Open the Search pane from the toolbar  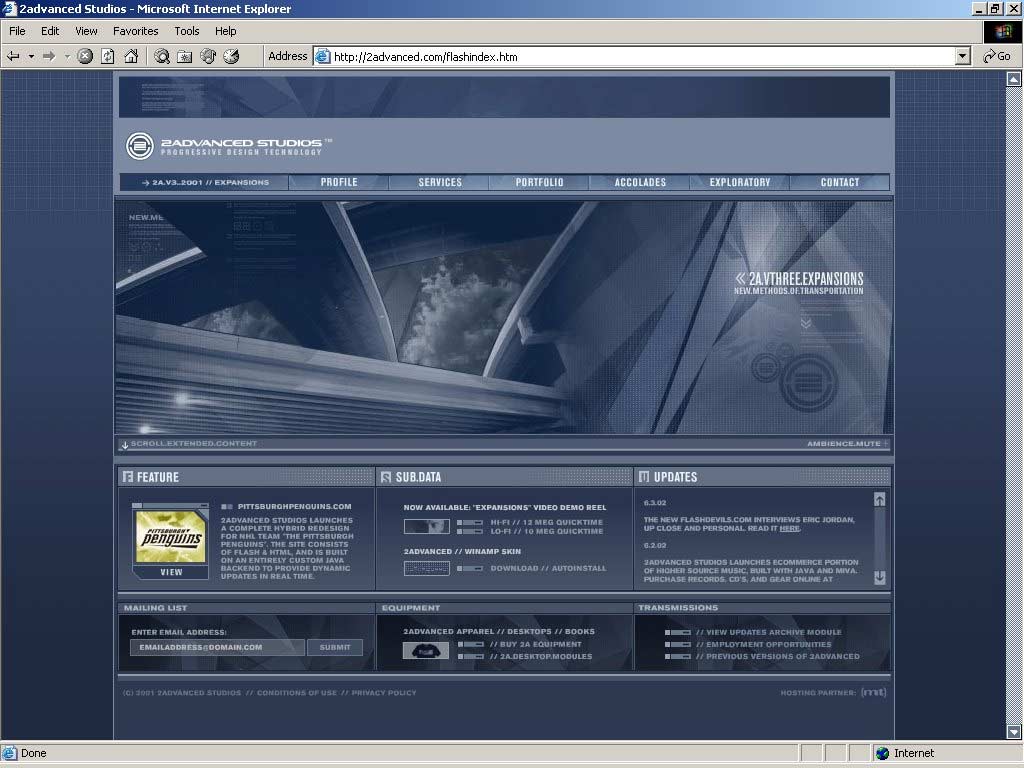[x=162, y=57]
